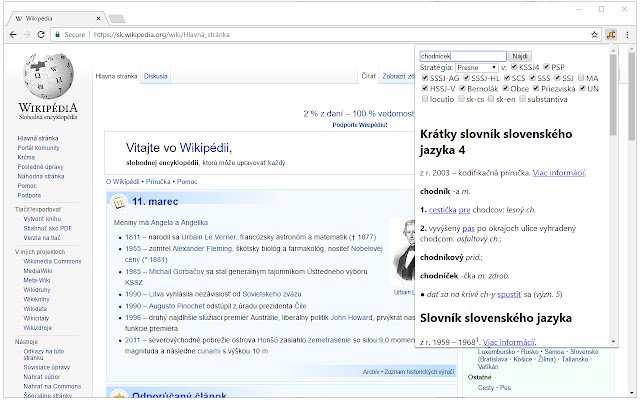
Task: Enable the substantiva checkbox
Action: (x=522, y=99)
